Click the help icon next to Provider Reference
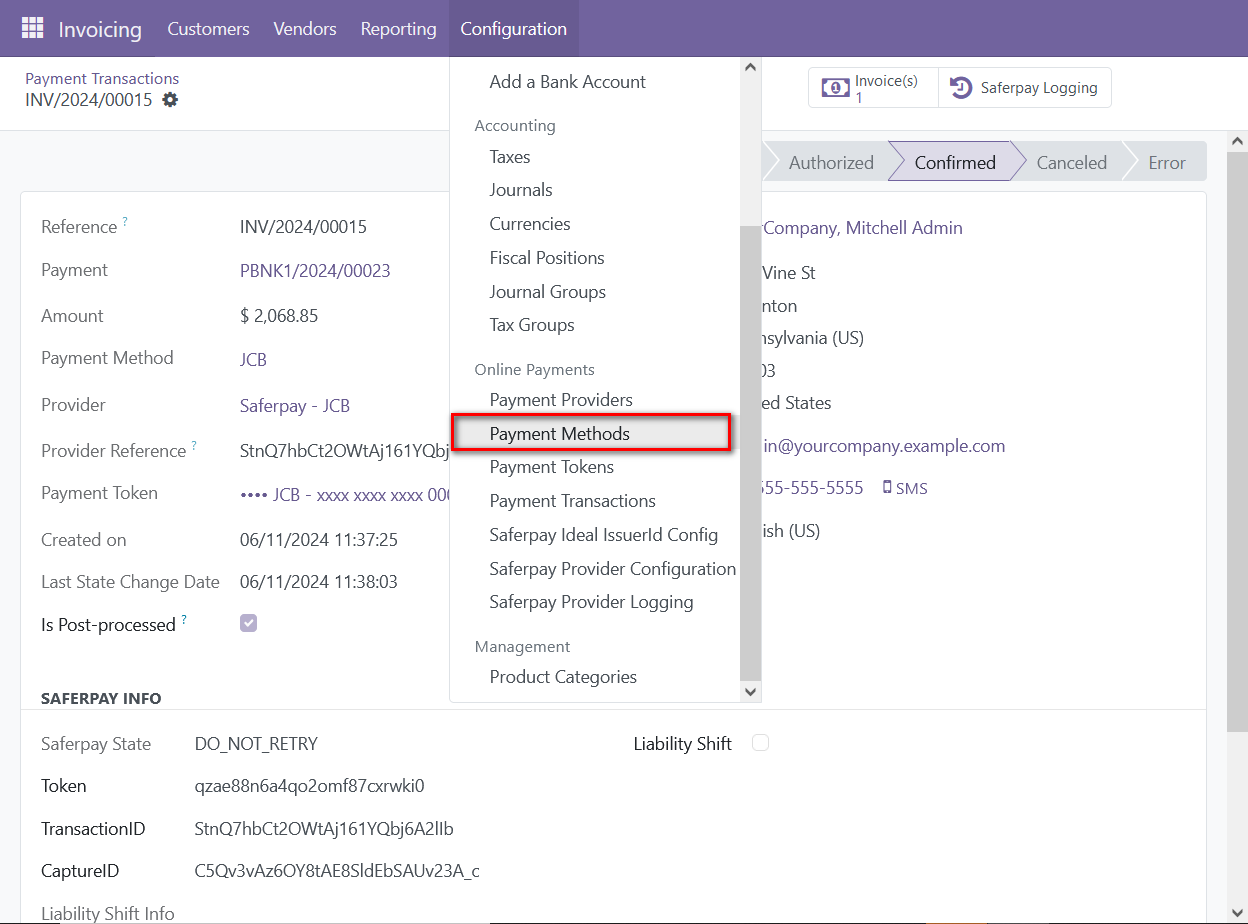Image resolution: width=1248 pixels, height=924 pixels. point(195,444)
